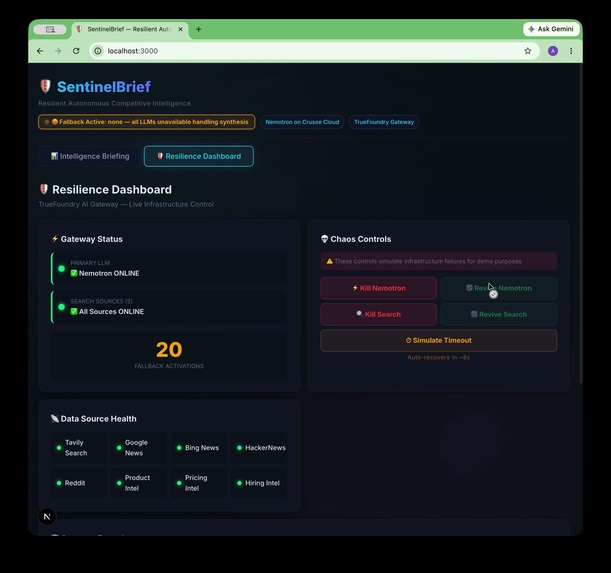
Task: Select the SentinelBrief browser tab
Action: 129,29
